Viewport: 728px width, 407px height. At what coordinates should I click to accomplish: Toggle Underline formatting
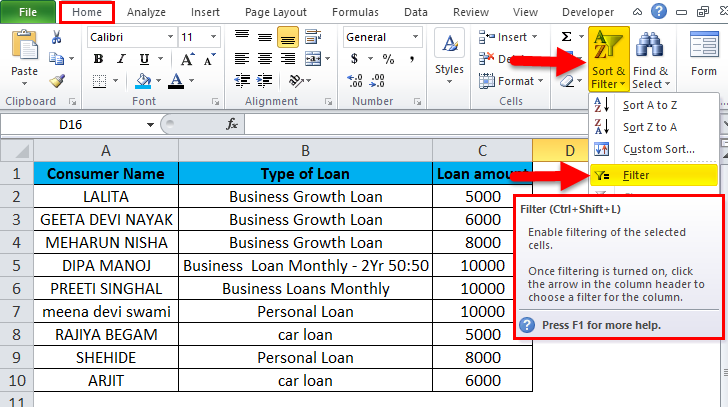144,59
